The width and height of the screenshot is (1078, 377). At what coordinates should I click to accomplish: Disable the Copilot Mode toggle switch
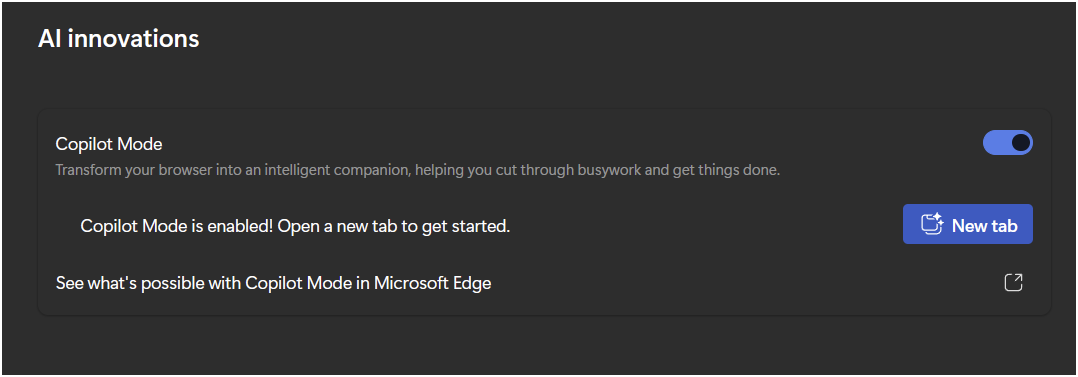(x=1008, y=142)
